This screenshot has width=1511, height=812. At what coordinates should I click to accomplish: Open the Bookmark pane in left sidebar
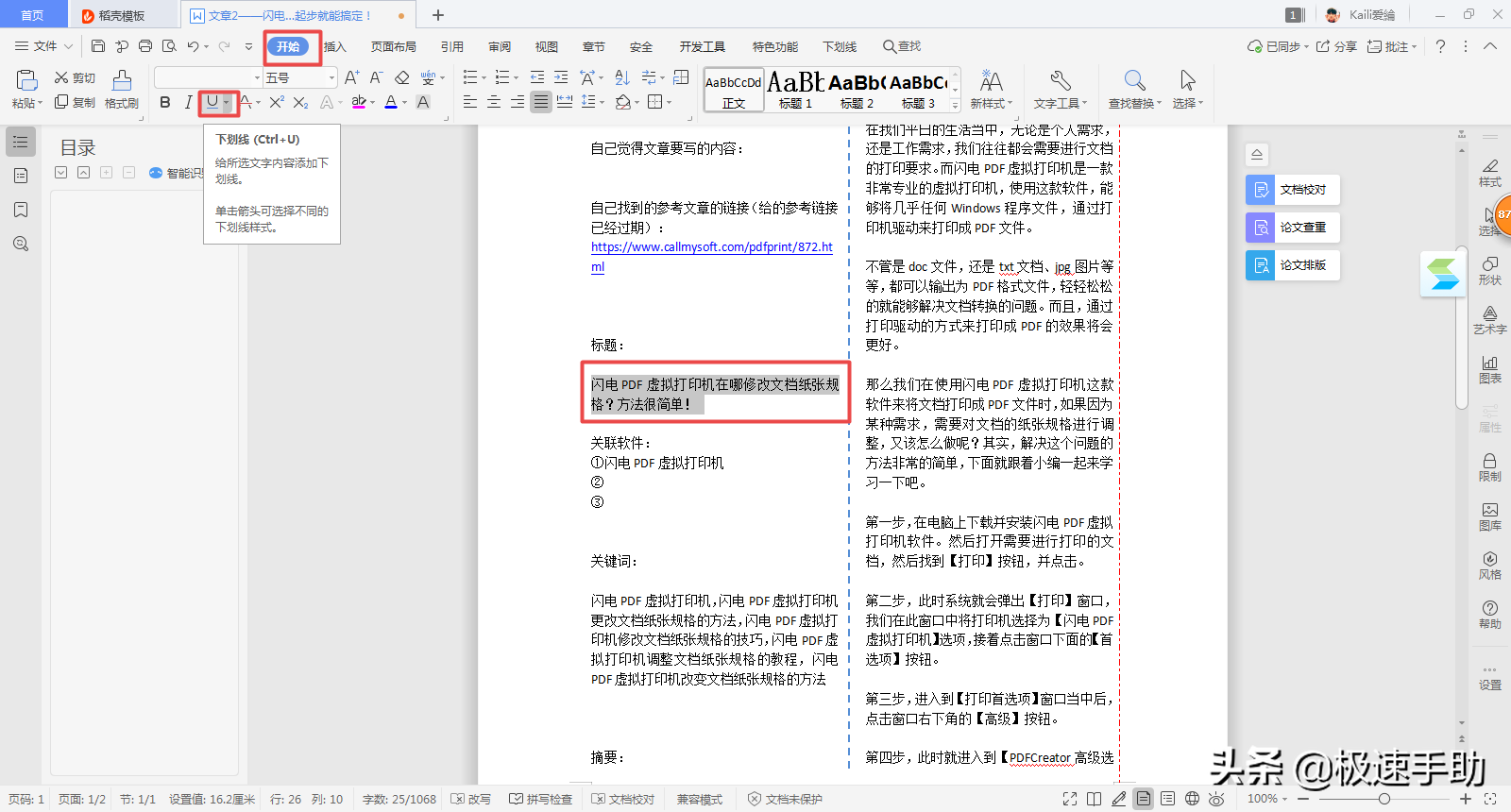pos(21,210)
